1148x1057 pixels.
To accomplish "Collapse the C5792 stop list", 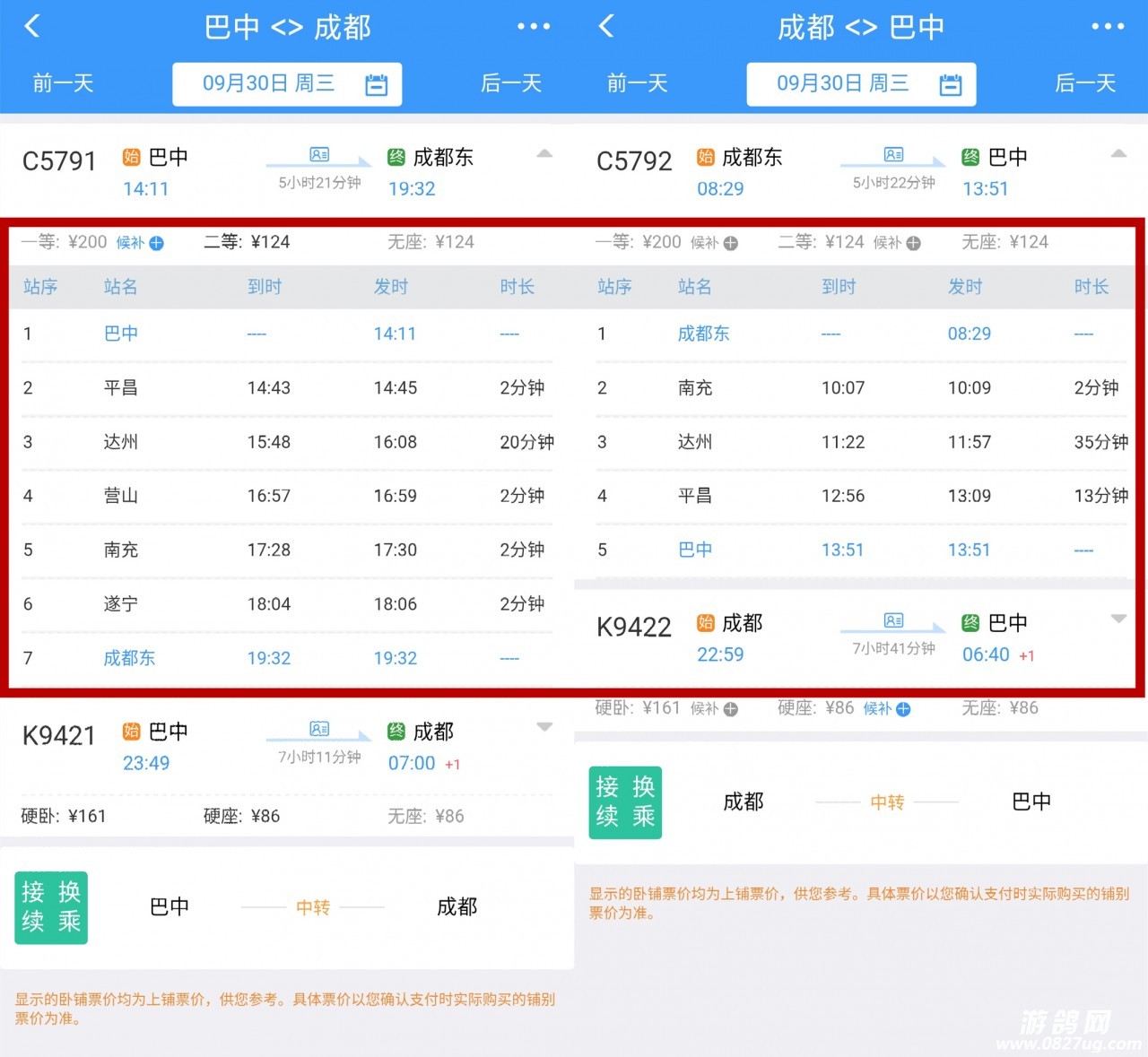I will [x=1118, y=154].
